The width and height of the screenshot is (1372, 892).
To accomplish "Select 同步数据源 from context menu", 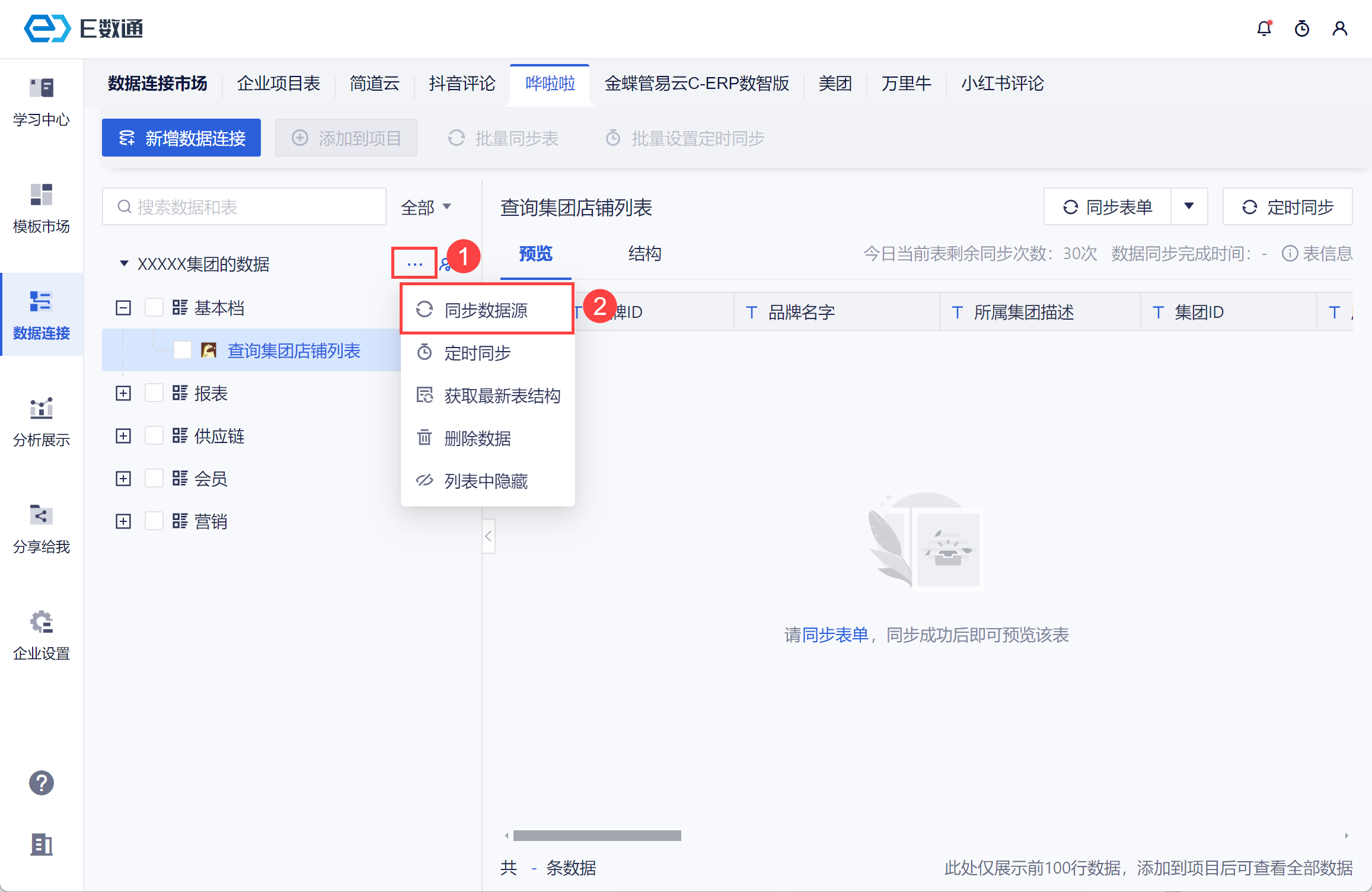I will coord(486,310).
